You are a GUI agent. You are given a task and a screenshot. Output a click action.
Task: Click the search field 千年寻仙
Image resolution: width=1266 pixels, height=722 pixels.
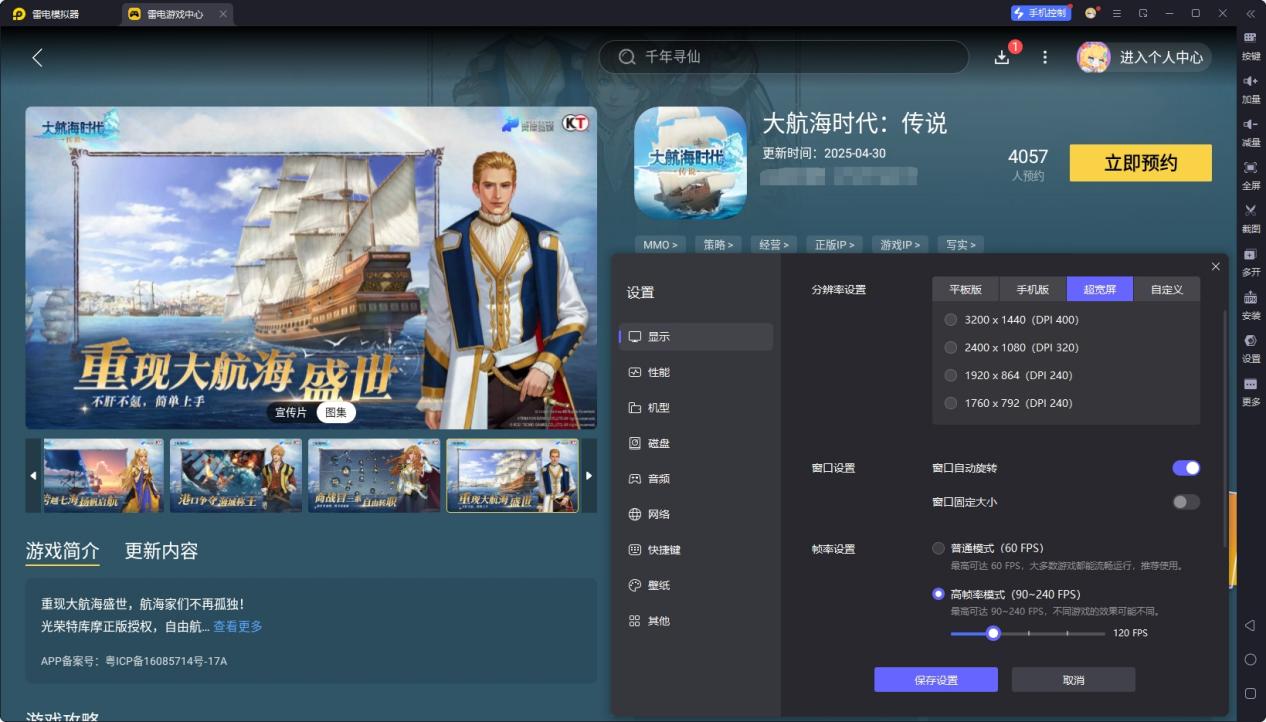pos(783,57)
